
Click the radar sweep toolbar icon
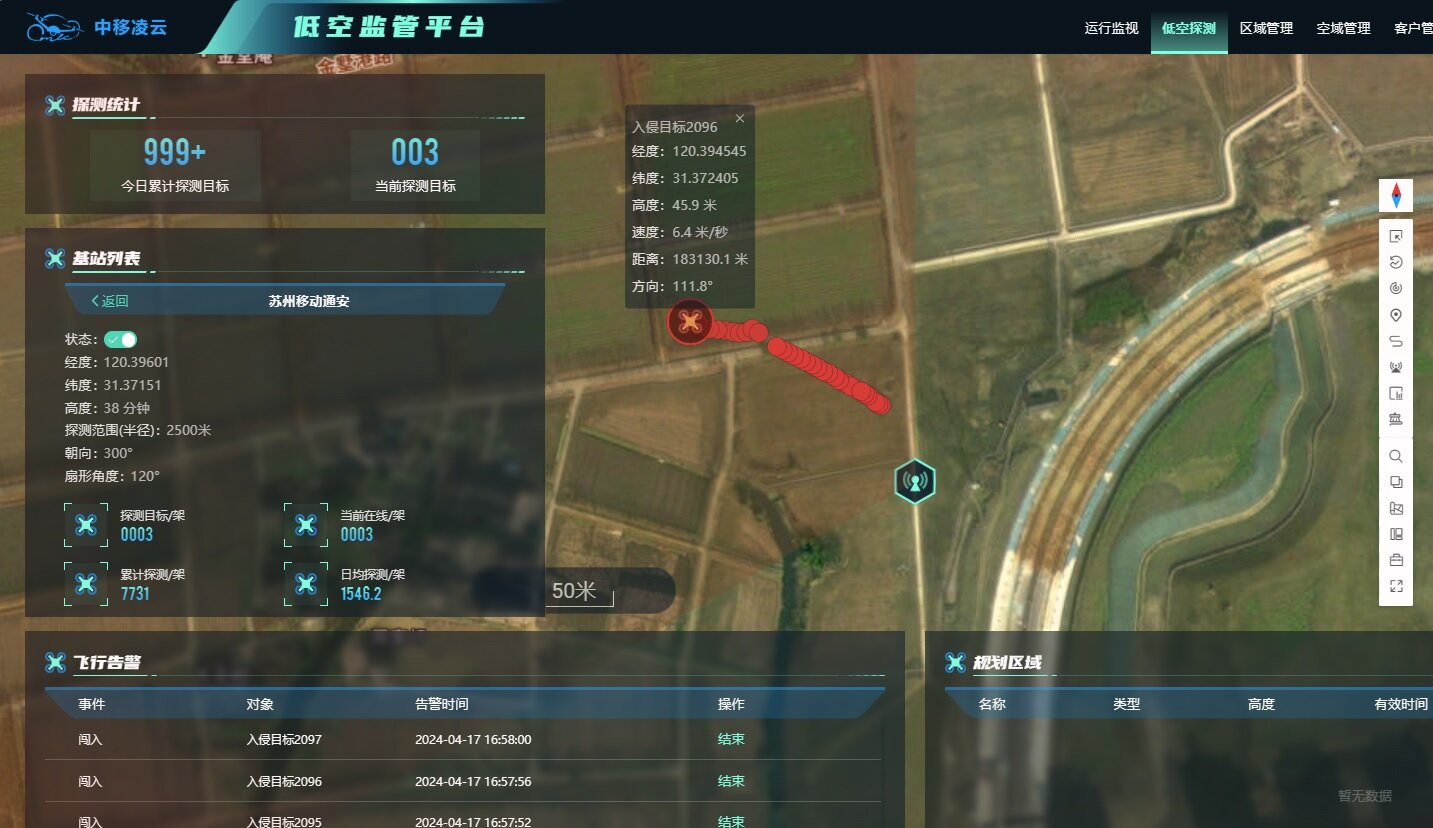1396,289
